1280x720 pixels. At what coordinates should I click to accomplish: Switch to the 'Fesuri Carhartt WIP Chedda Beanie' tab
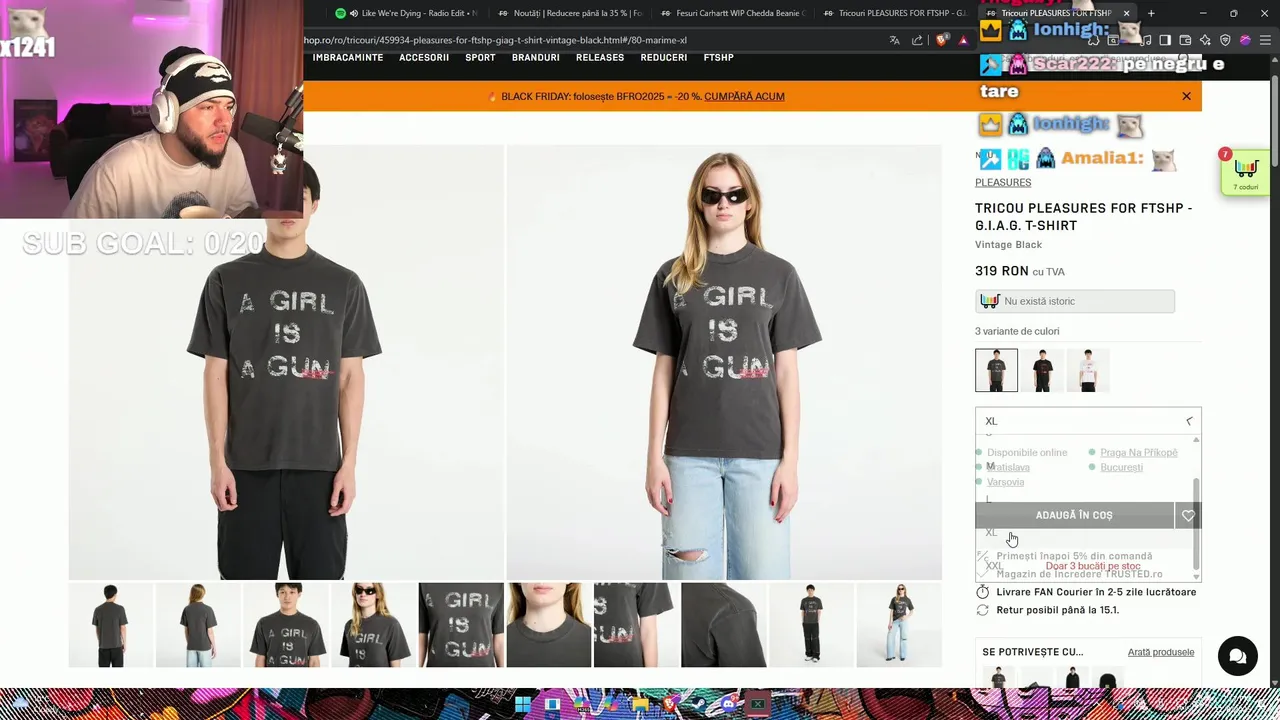click(733, 13)
